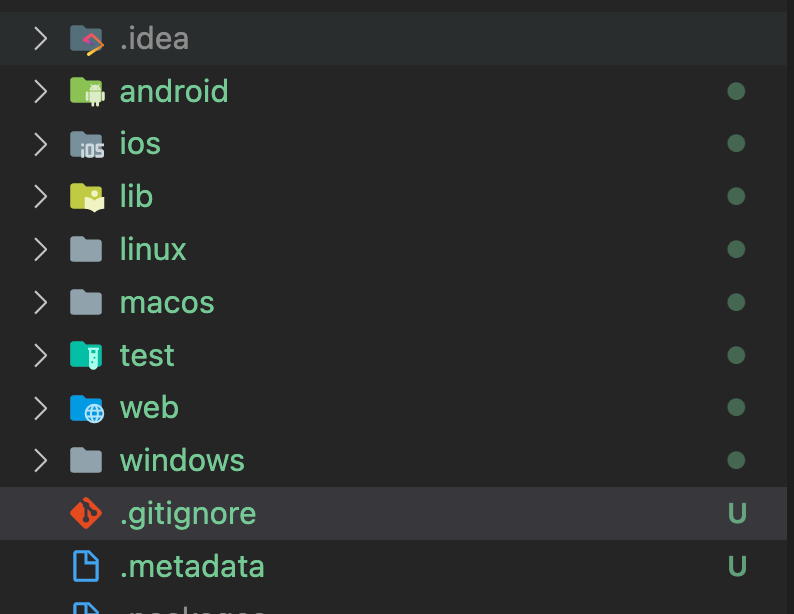The image size is (794, 614).
Task: Expand the macos folder chevron
Action: [x=41, y=302]
